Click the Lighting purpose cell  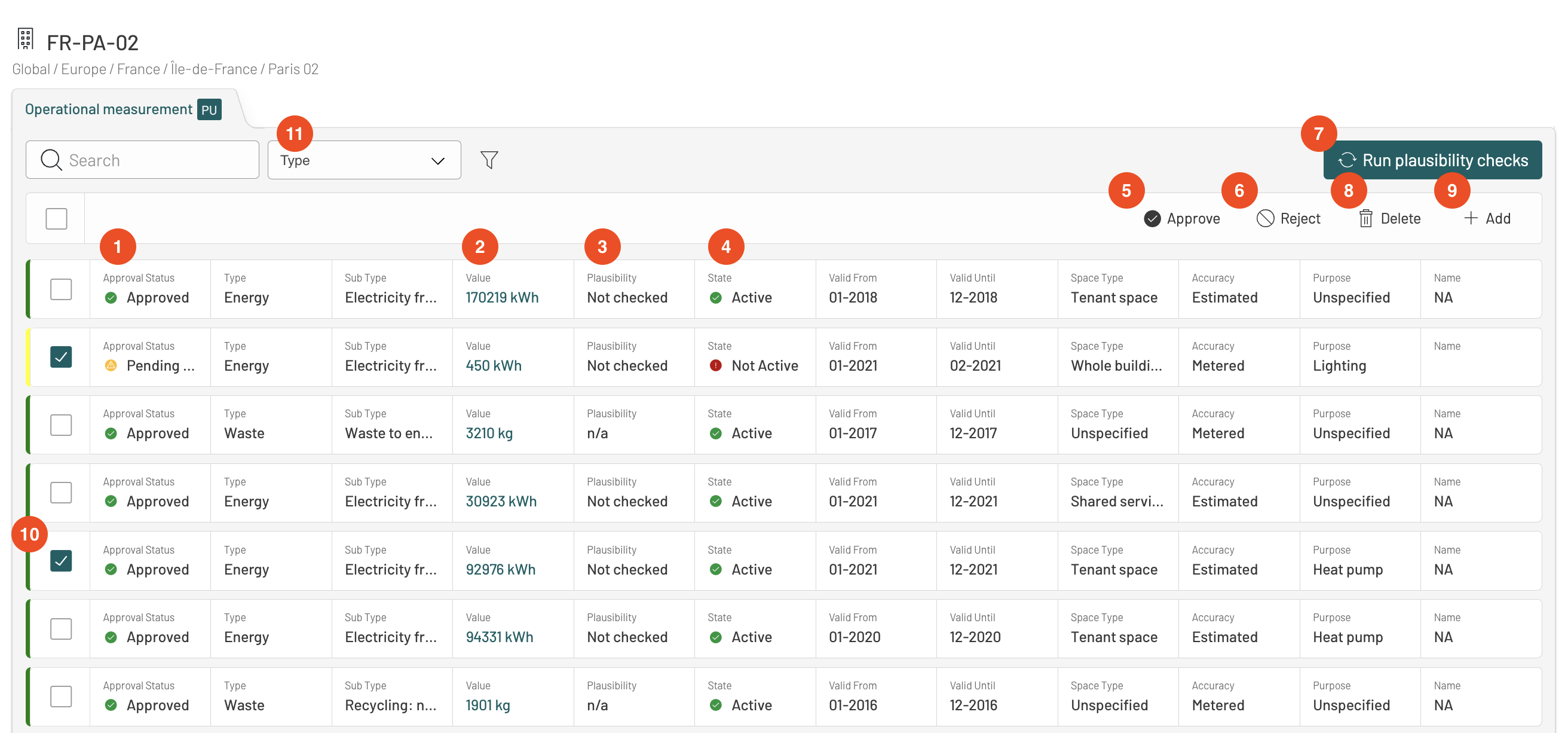point(1360,357)
